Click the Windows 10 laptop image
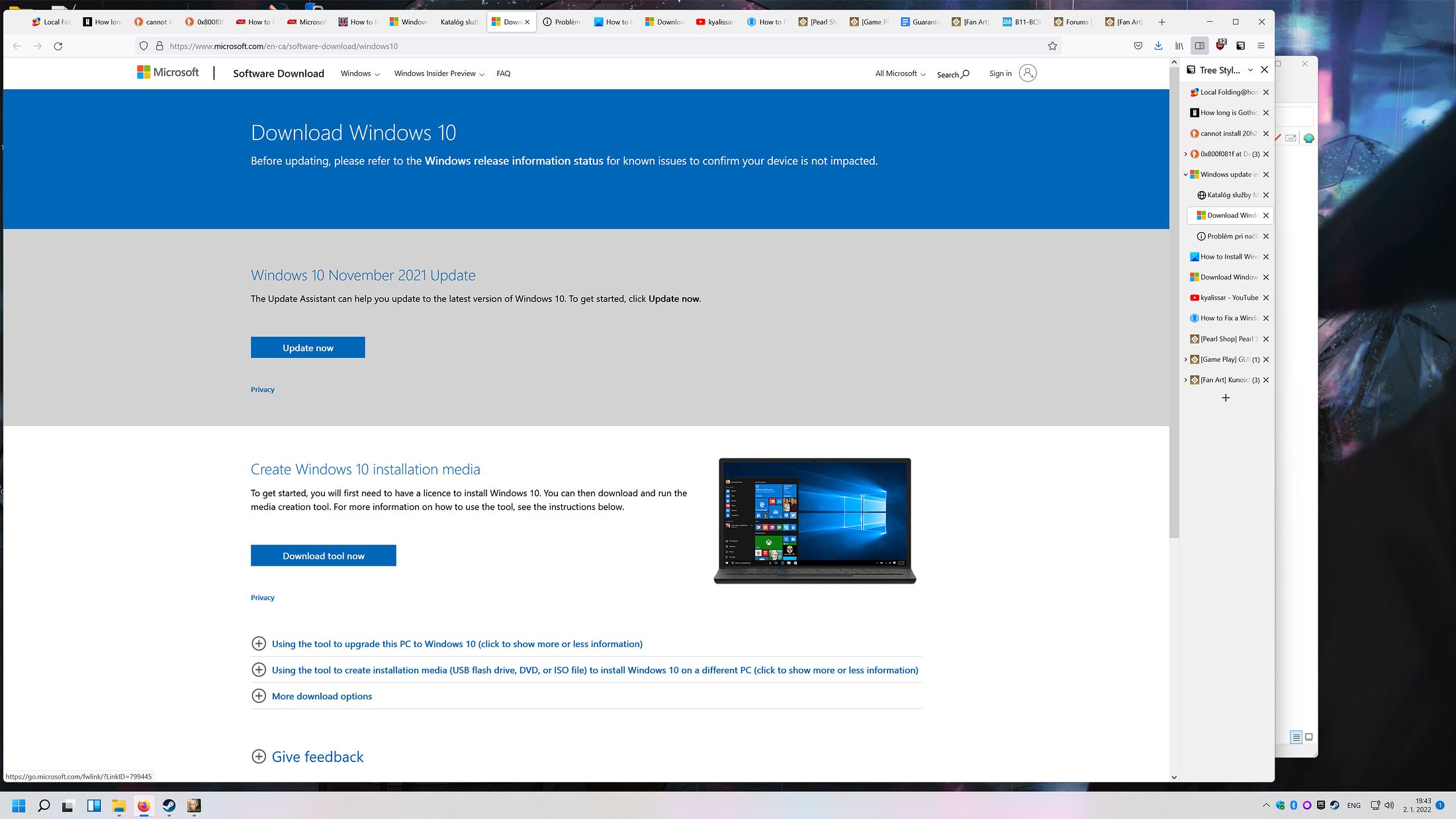 click(x=815, y=521)
